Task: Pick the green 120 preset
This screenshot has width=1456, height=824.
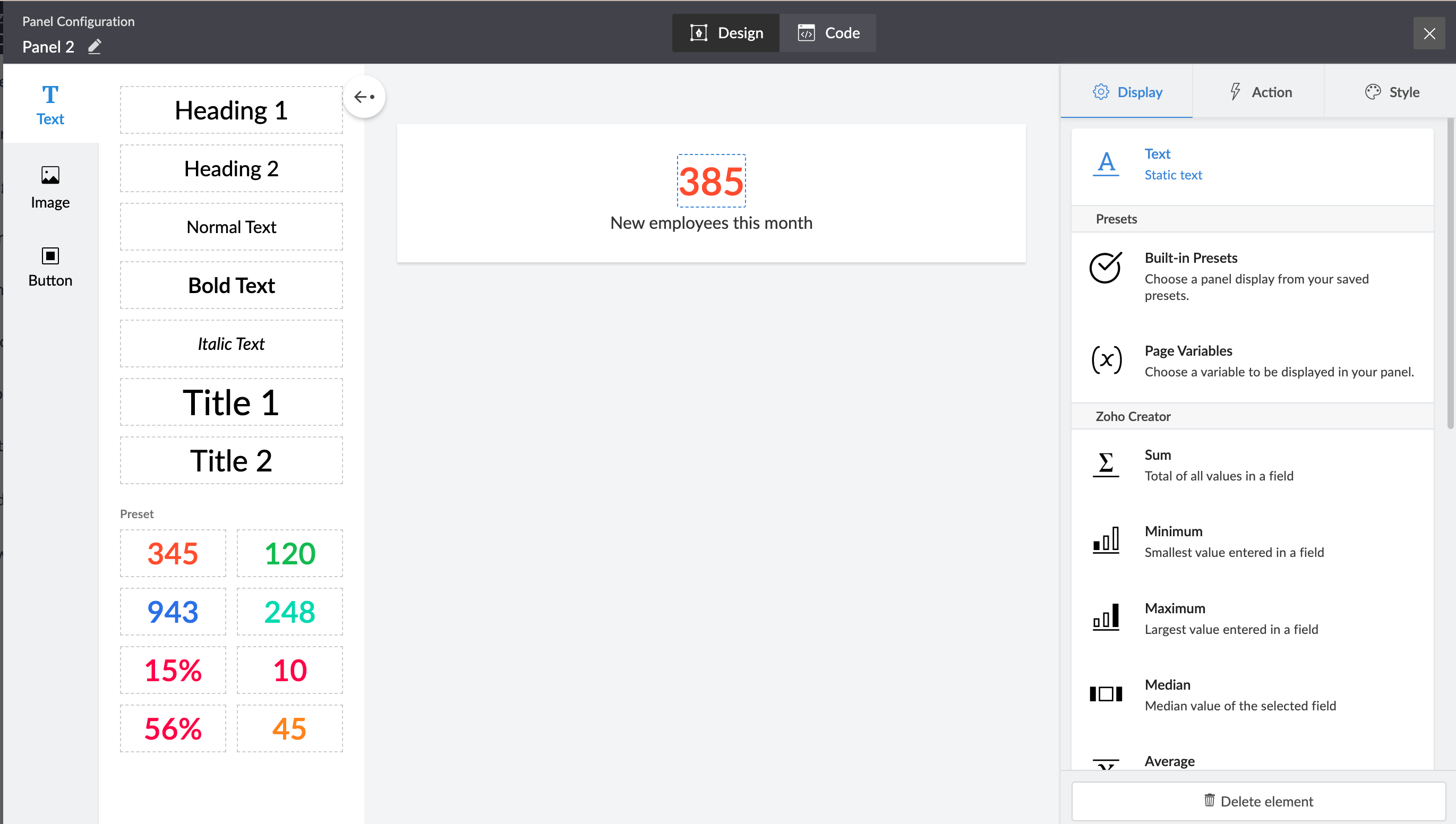Action: (289, 553)
